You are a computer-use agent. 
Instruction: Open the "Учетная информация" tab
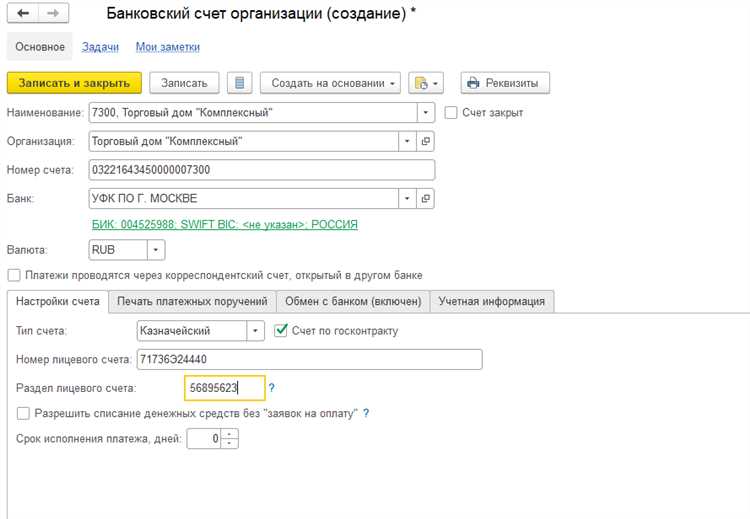point(494,301)
